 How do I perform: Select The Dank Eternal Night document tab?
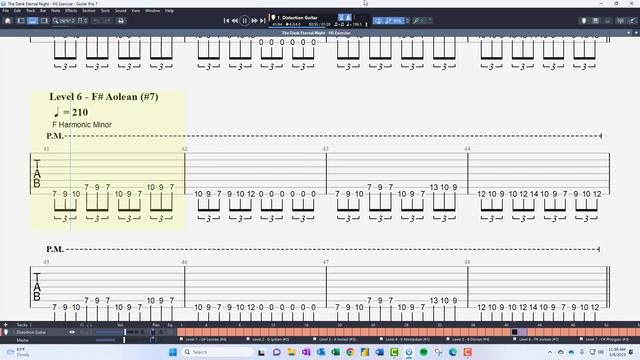click(x=316, y=33)
